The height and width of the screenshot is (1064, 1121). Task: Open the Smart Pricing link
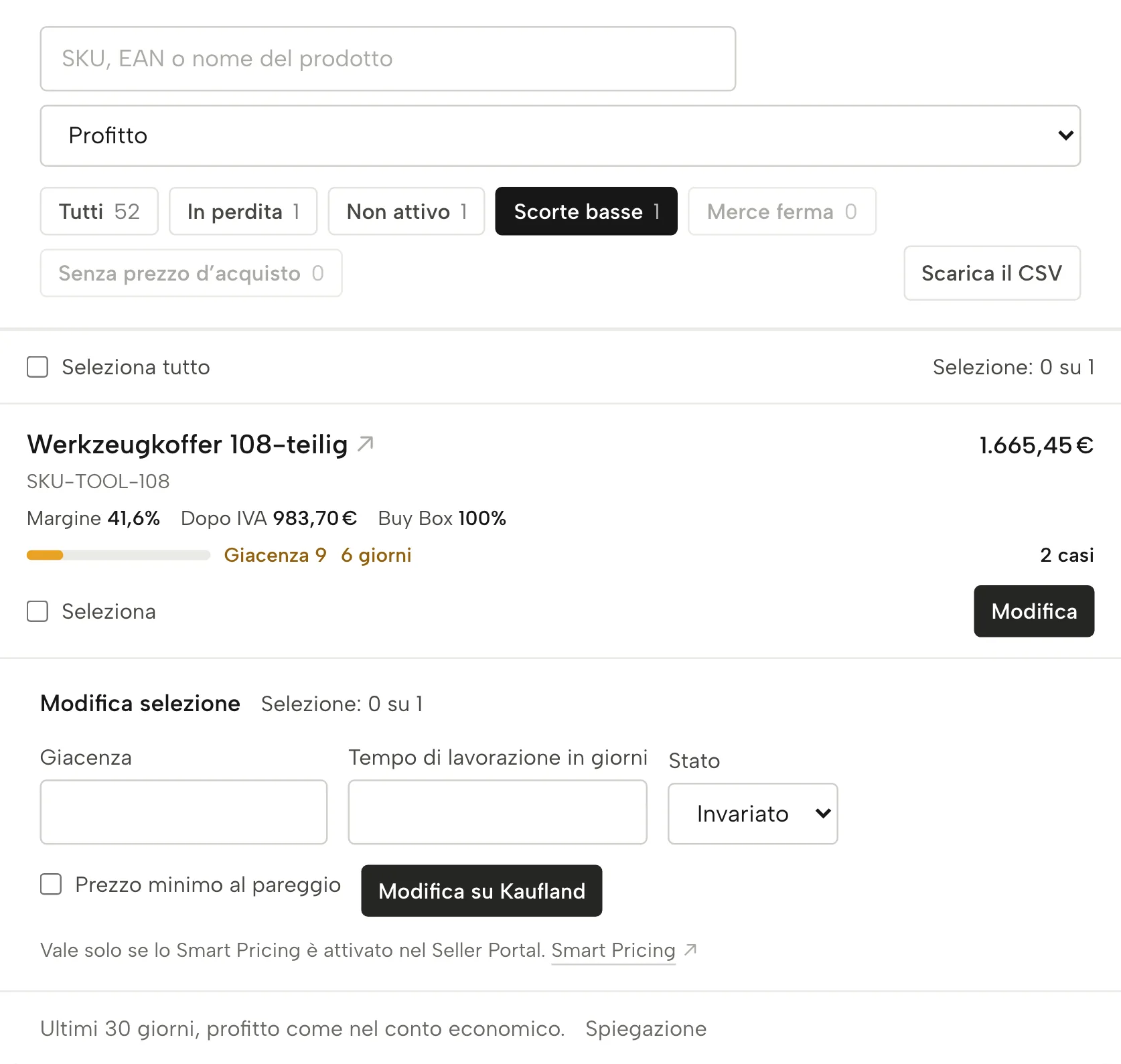coord(613,950)
